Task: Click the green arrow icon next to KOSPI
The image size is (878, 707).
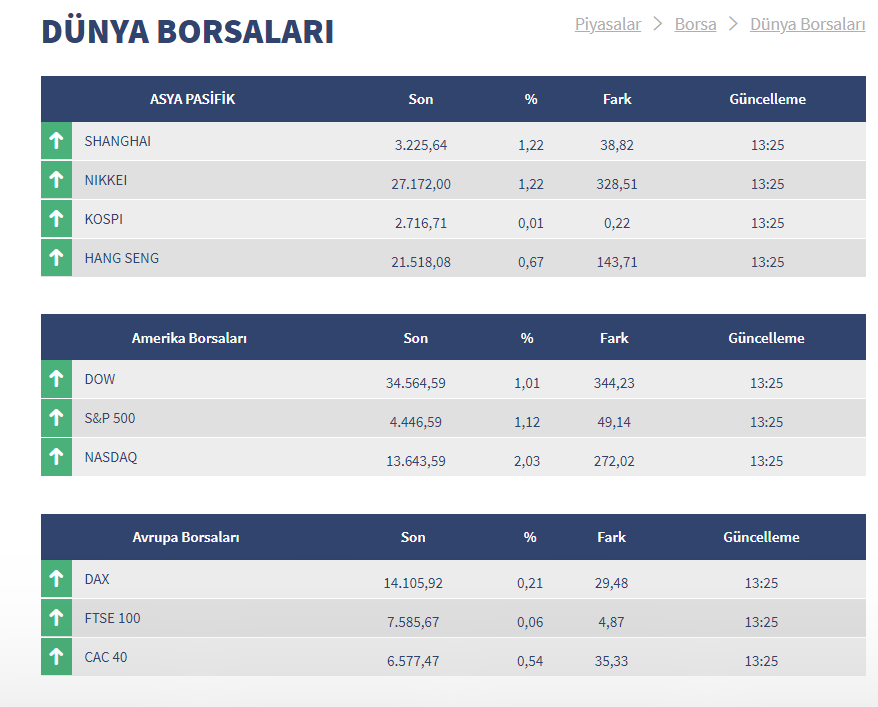Action: pos(56,219)
